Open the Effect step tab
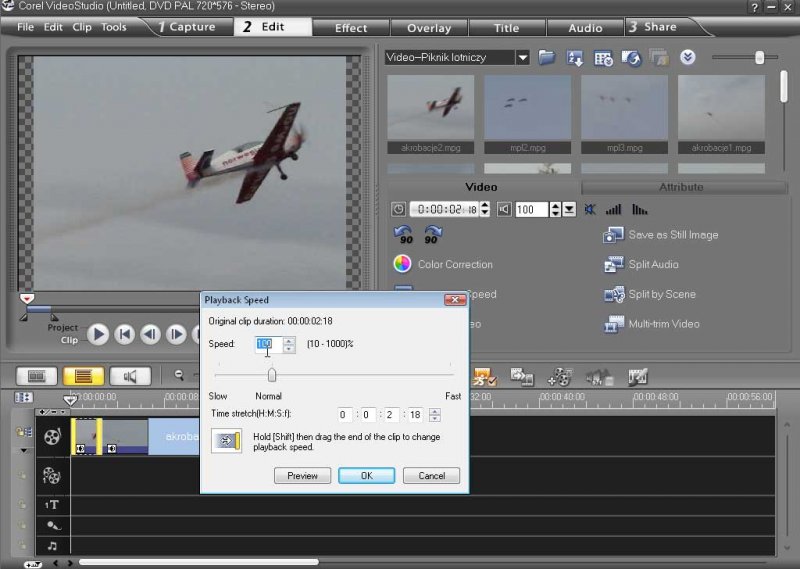800x569 pixels. point(351,27)
